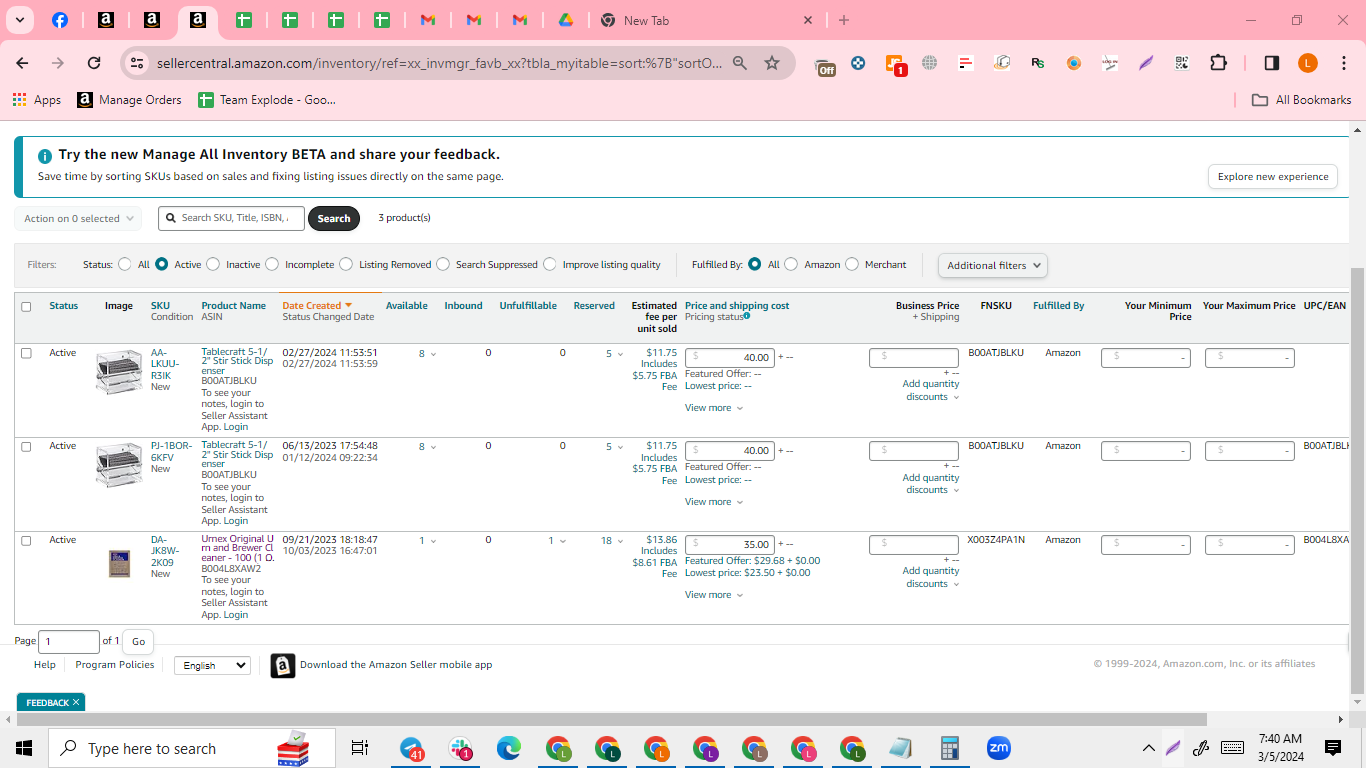Viewport: 1366px width, 768px height.
Task: Click the Search button
Action: click(x=334, y=219)
